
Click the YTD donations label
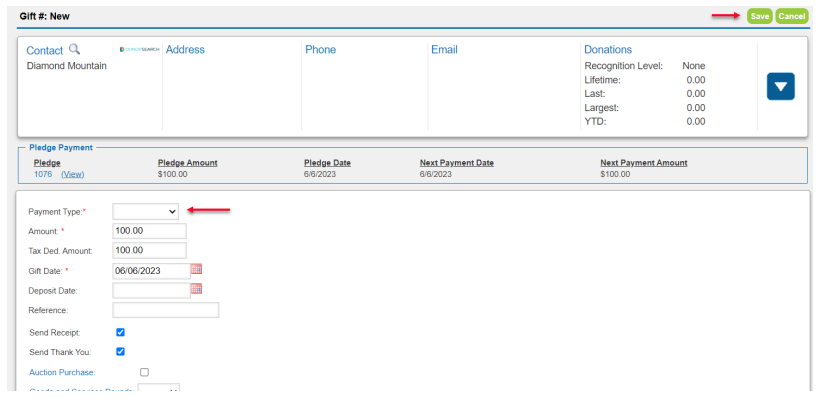[x=595, y=122]
